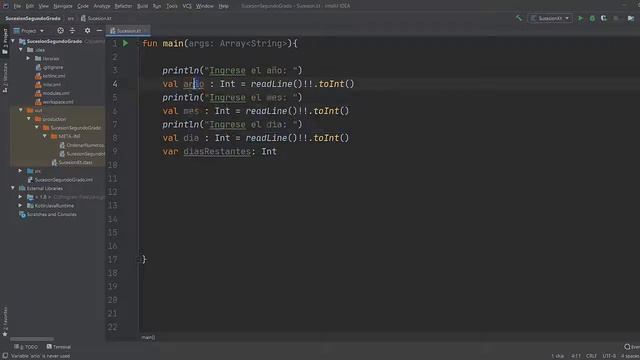
Task: Open the Event Log in status bar
Action: [x=632, y=347]
